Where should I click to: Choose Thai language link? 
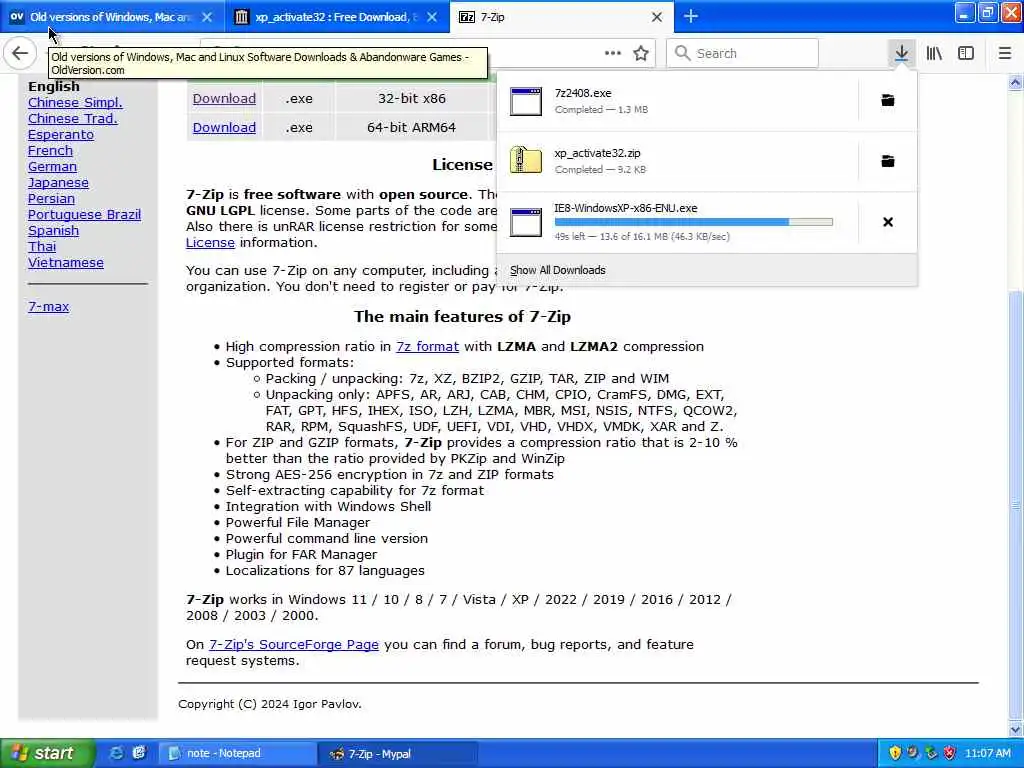pos(42,246)
